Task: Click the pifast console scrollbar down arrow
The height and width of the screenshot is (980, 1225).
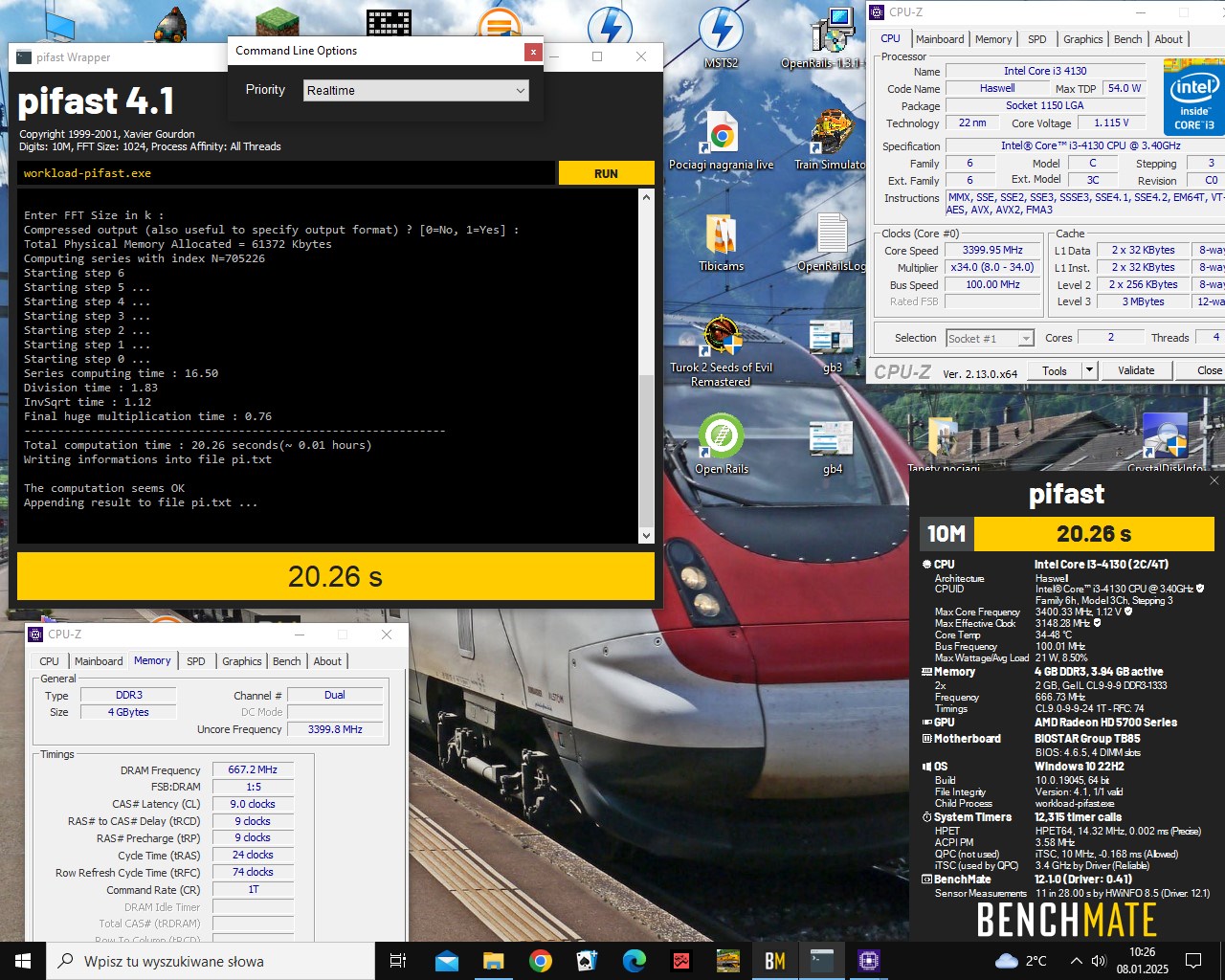Action: coord(647,536)
